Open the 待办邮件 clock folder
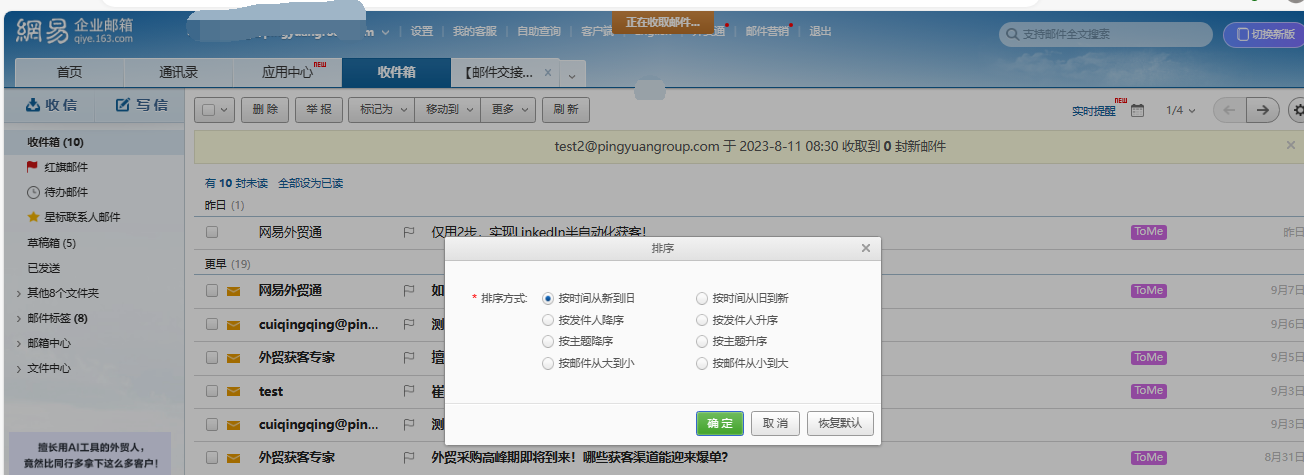 pos(65,192)
